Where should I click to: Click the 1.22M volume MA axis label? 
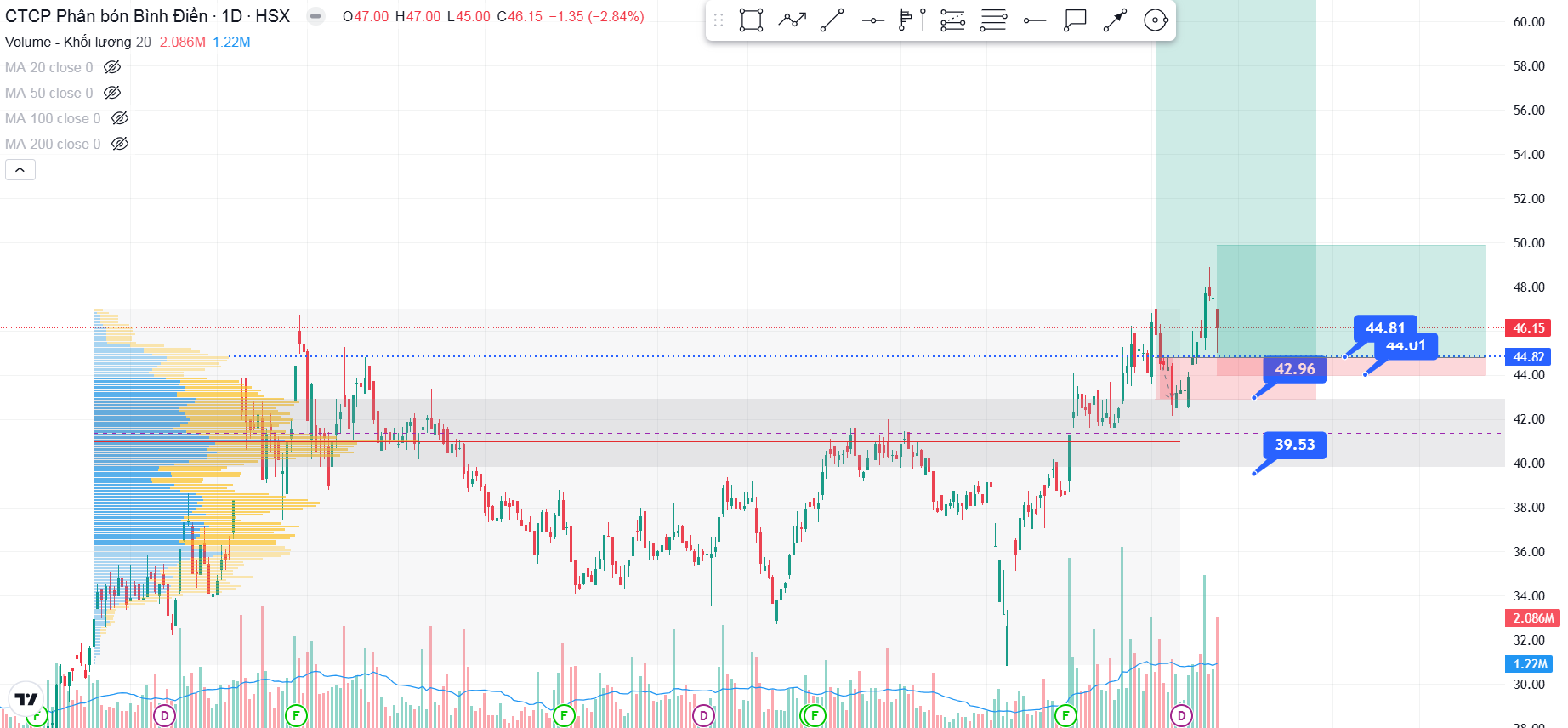(1530, 664)
